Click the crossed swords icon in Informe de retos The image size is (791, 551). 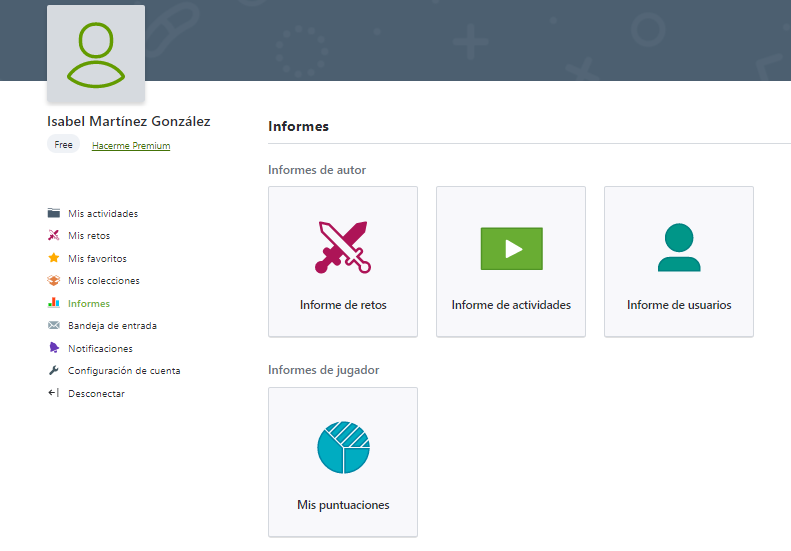point(343,247)
